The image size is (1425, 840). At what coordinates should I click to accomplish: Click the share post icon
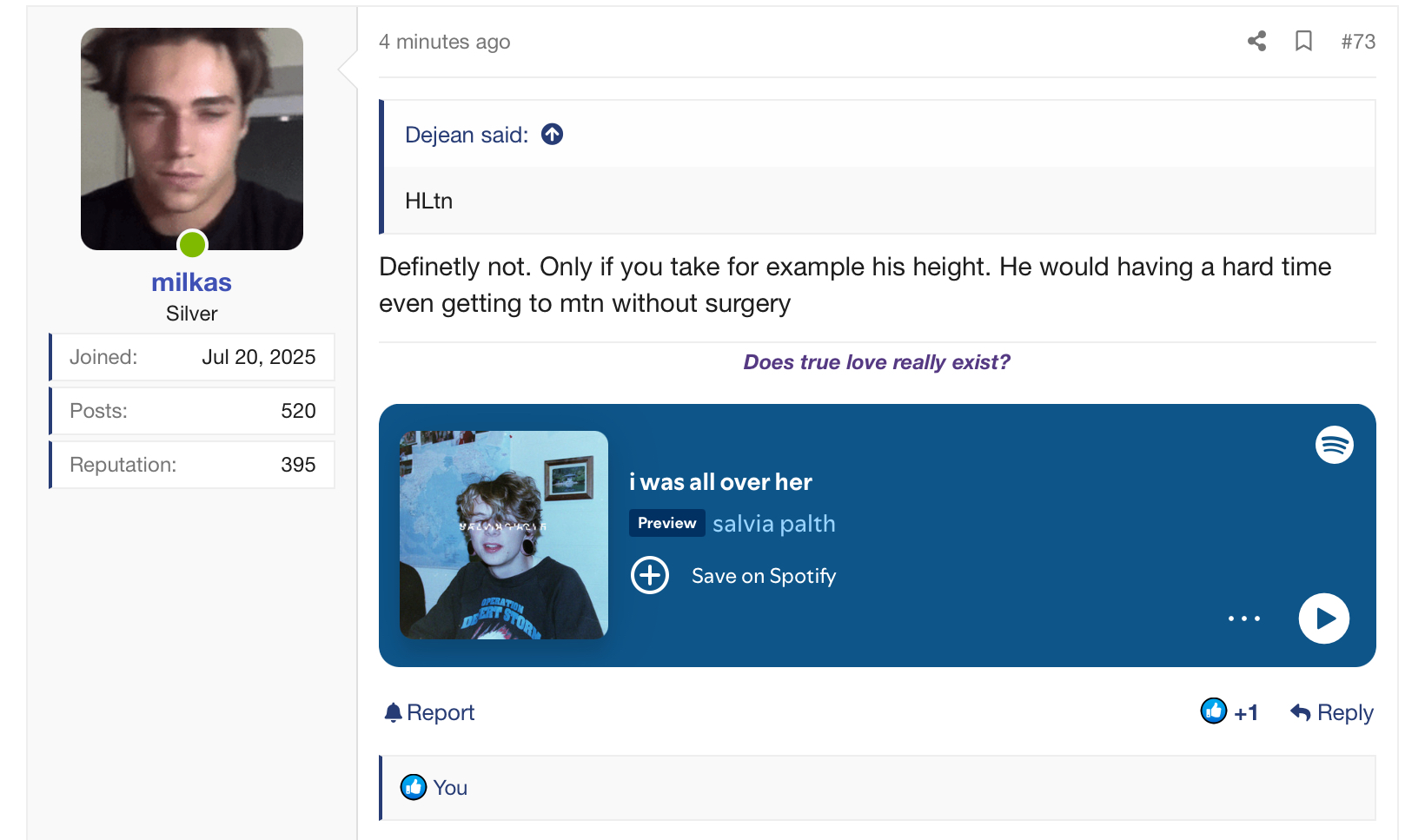click(x=1256, y=41)
